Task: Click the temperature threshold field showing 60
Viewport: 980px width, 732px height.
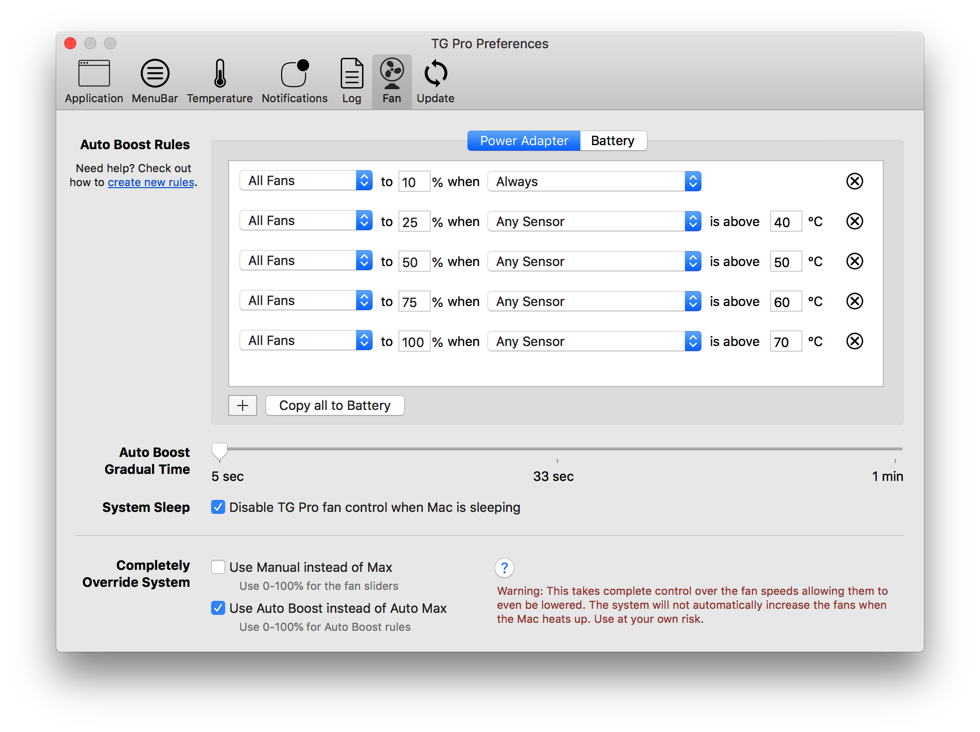Action: tap(786, 302)
